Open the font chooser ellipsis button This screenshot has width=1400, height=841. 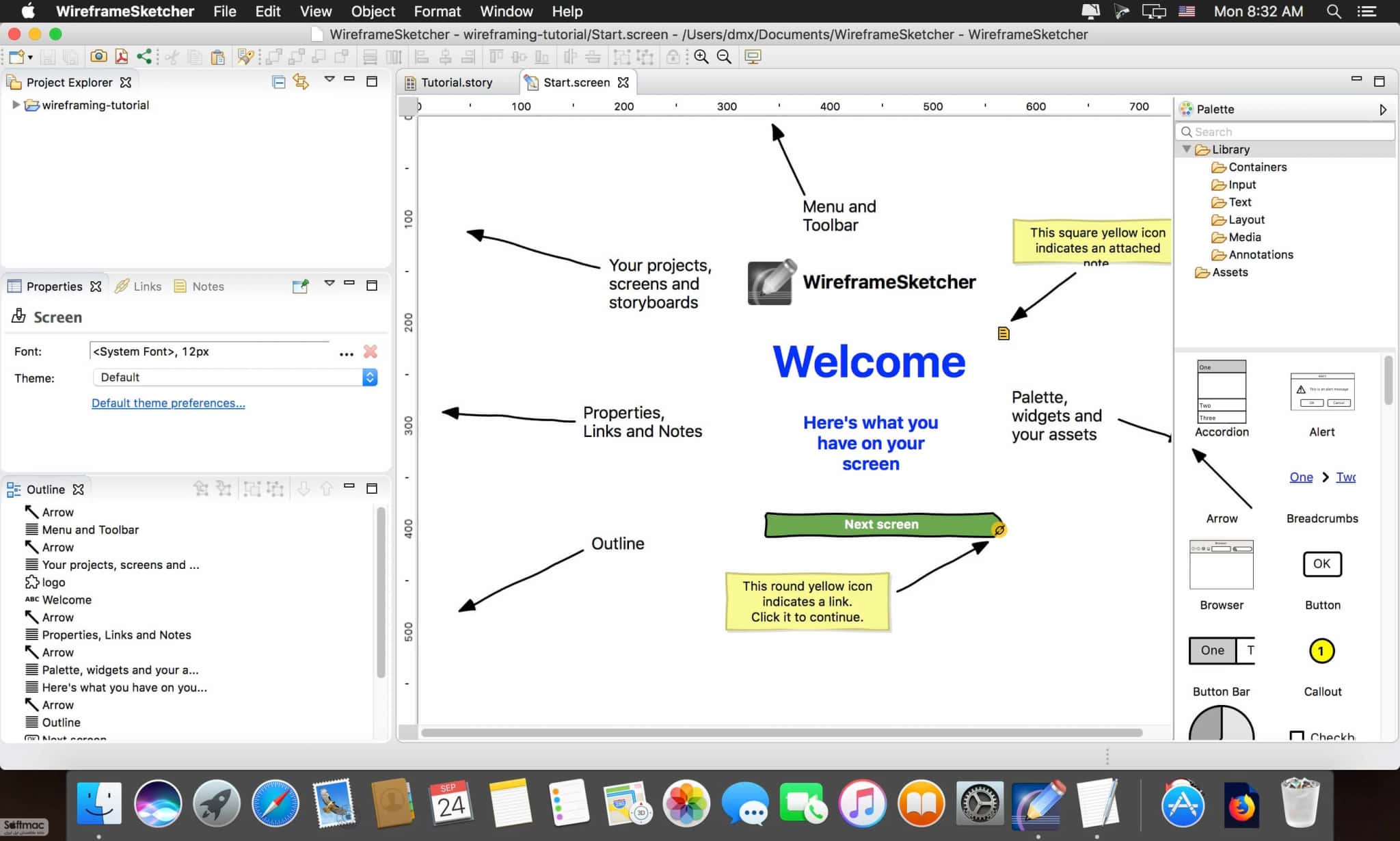tap(347, 353)
